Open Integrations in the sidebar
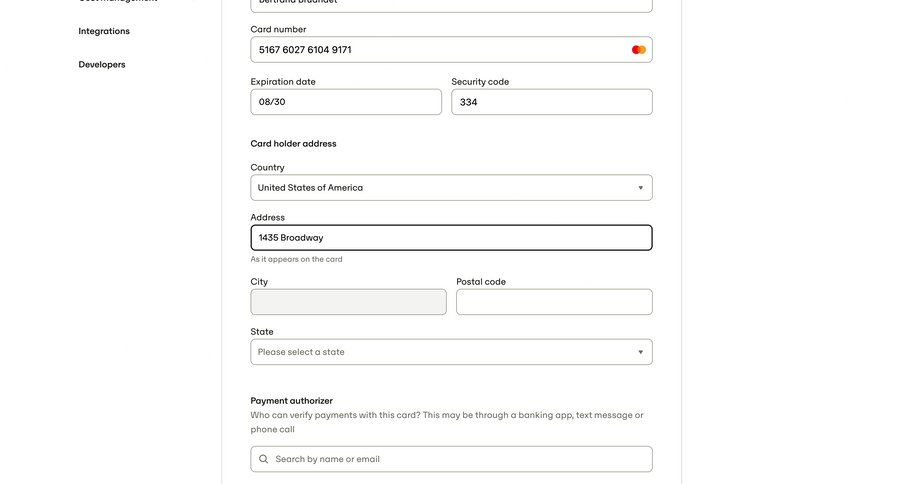 coord(104,31)
